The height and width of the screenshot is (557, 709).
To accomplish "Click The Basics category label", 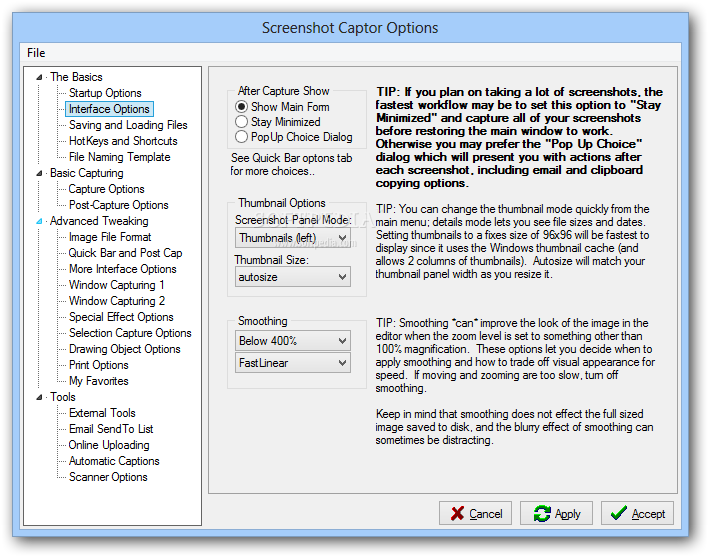I will pos(76,77).
